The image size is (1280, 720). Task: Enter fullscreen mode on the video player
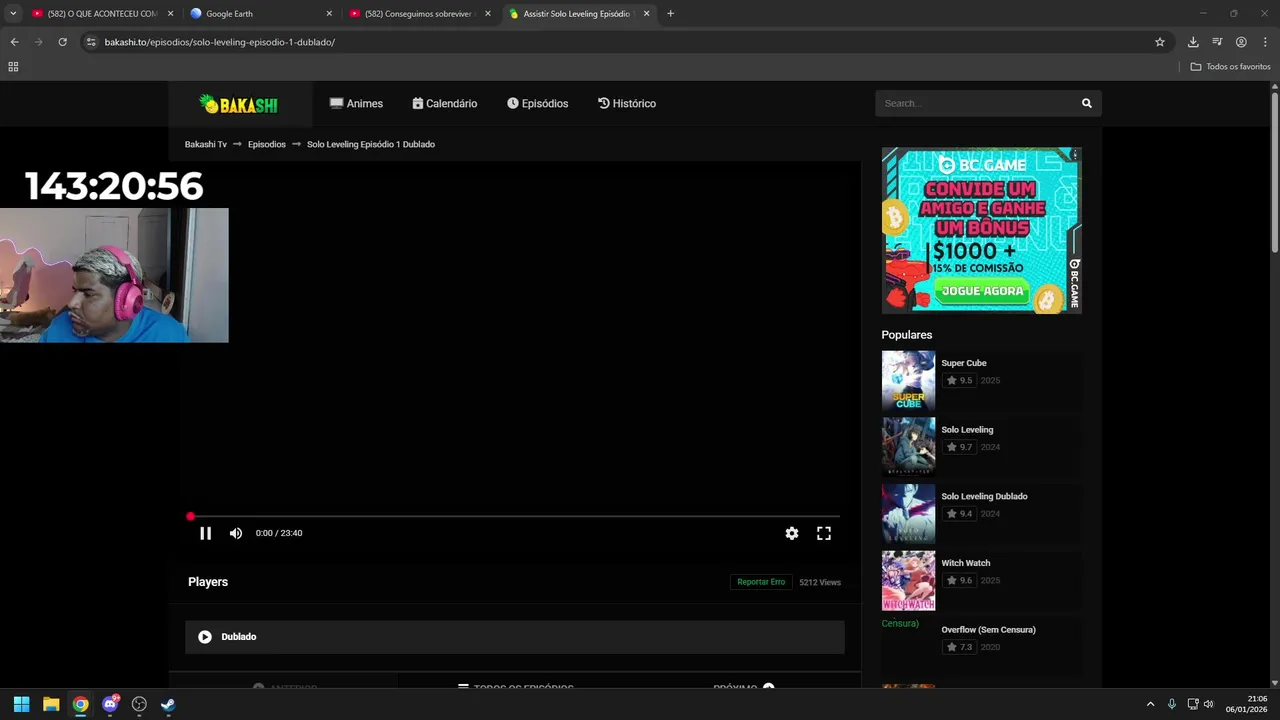[824, 533]
